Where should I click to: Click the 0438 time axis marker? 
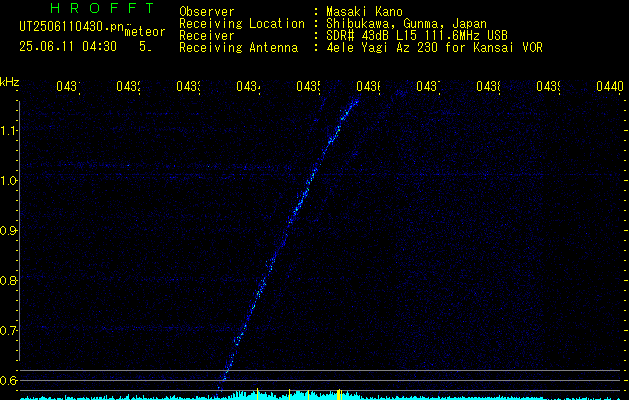point(489,86)
